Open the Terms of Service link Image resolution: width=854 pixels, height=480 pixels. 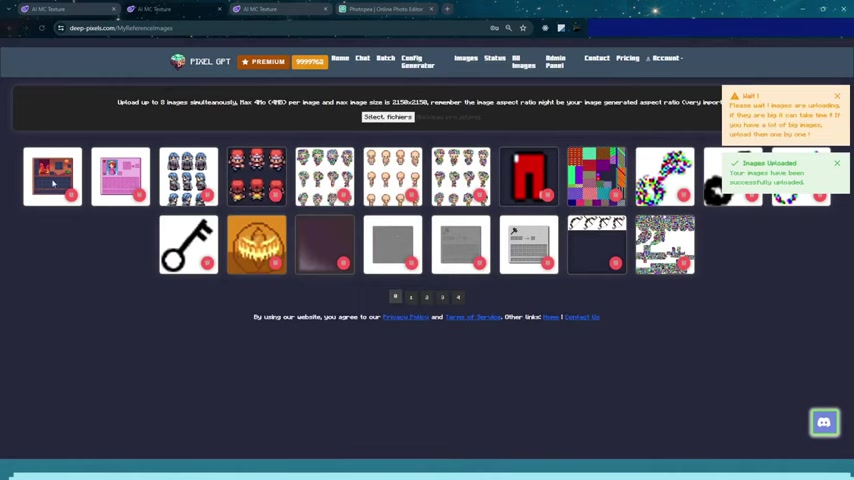pos(473,317)
